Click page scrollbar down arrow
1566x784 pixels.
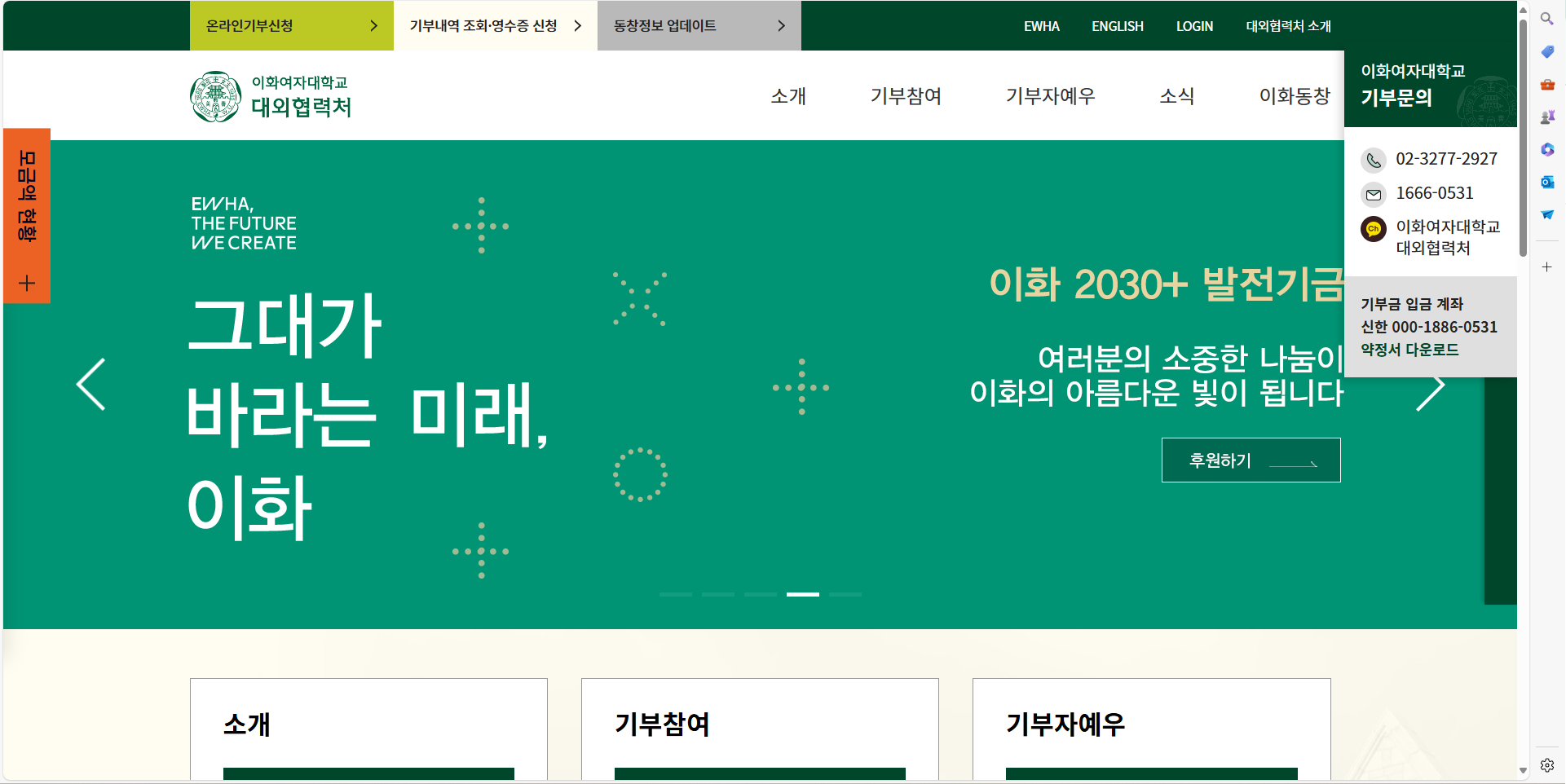(x=1523, y=770)
